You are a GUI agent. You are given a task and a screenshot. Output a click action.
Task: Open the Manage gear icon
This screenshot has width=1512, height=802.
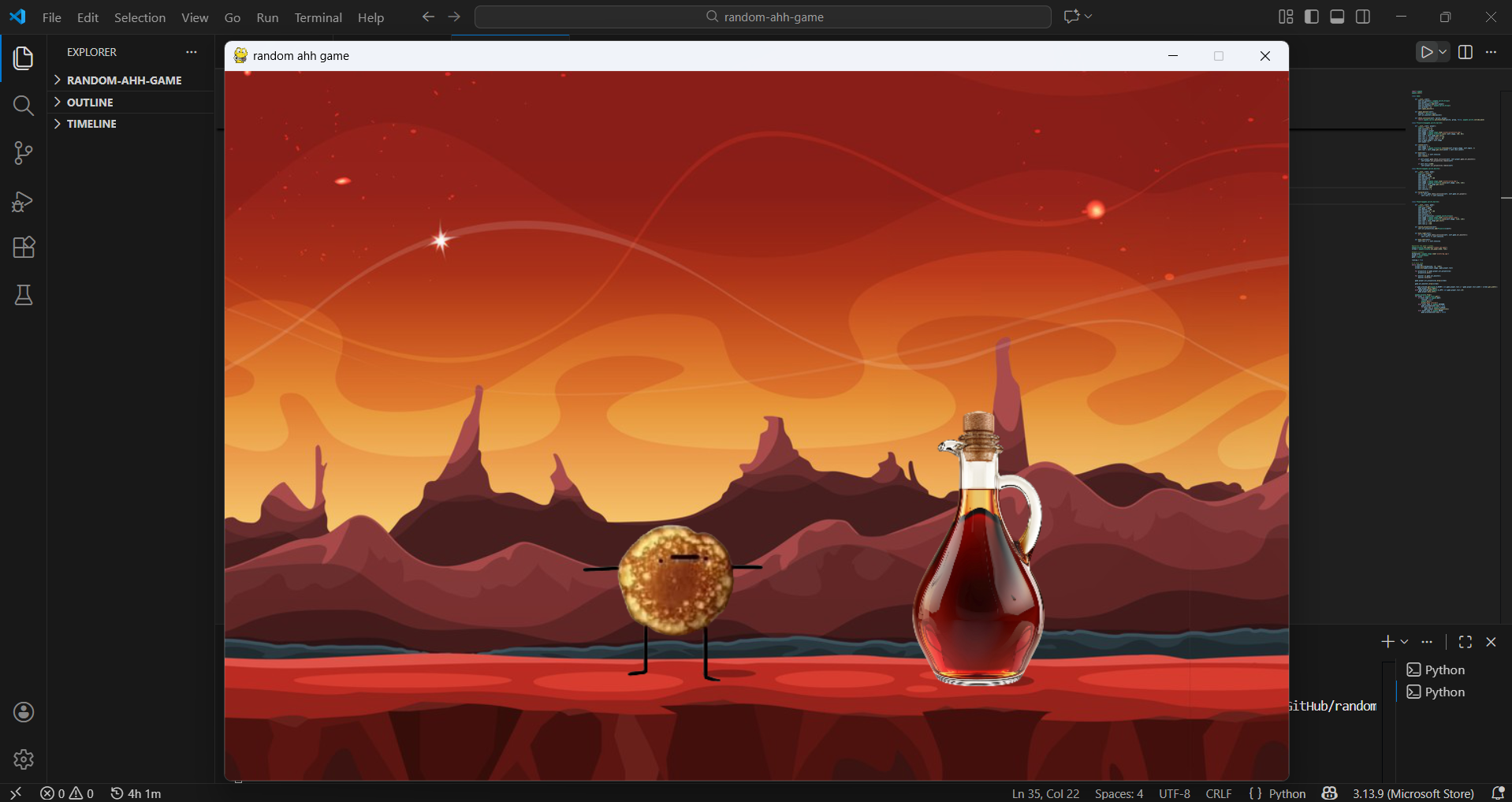click(x=24, y=759)
